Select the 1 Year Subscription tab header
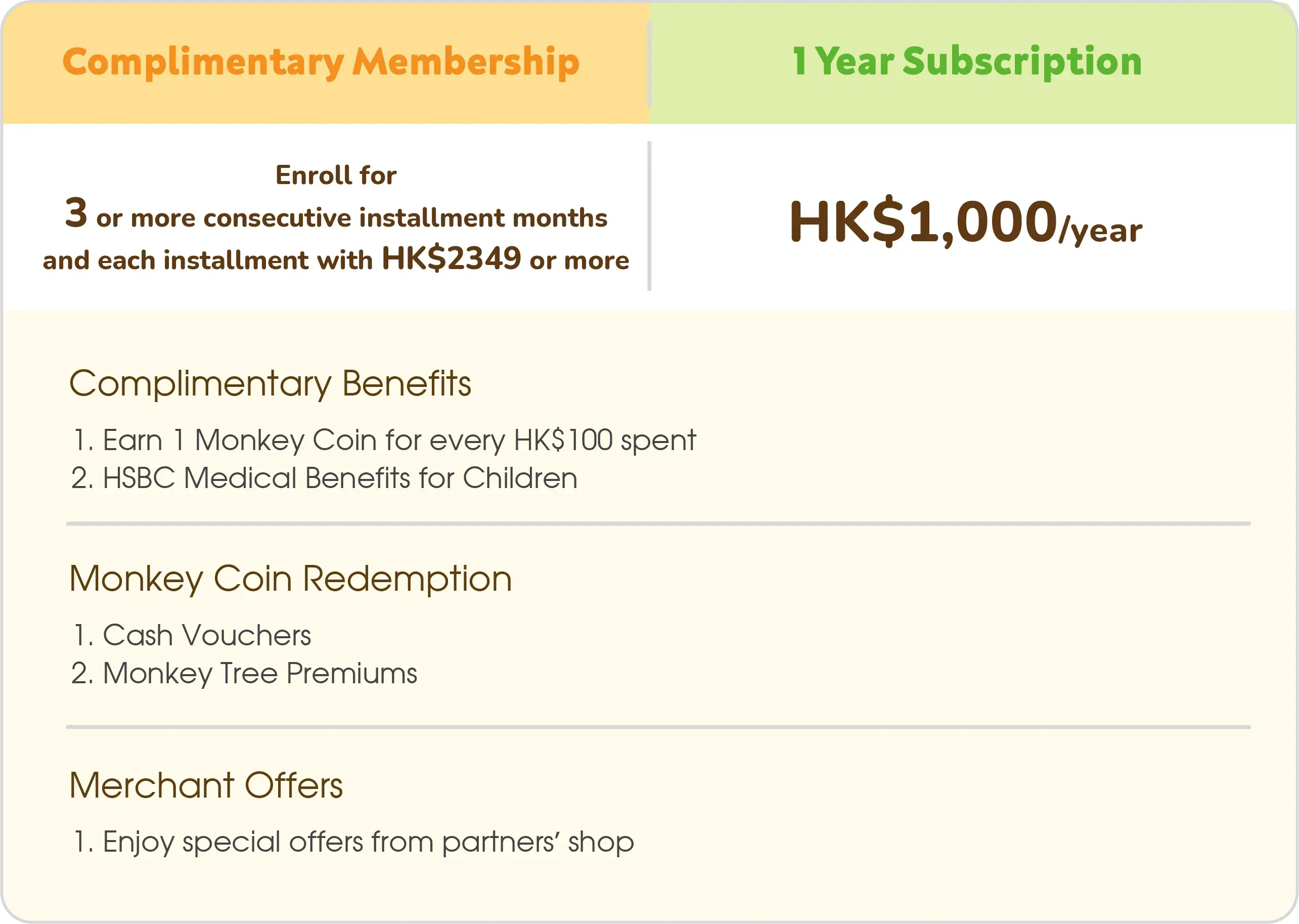The width and height of the screenshot is (1299, 924). (x=972, y=63)
